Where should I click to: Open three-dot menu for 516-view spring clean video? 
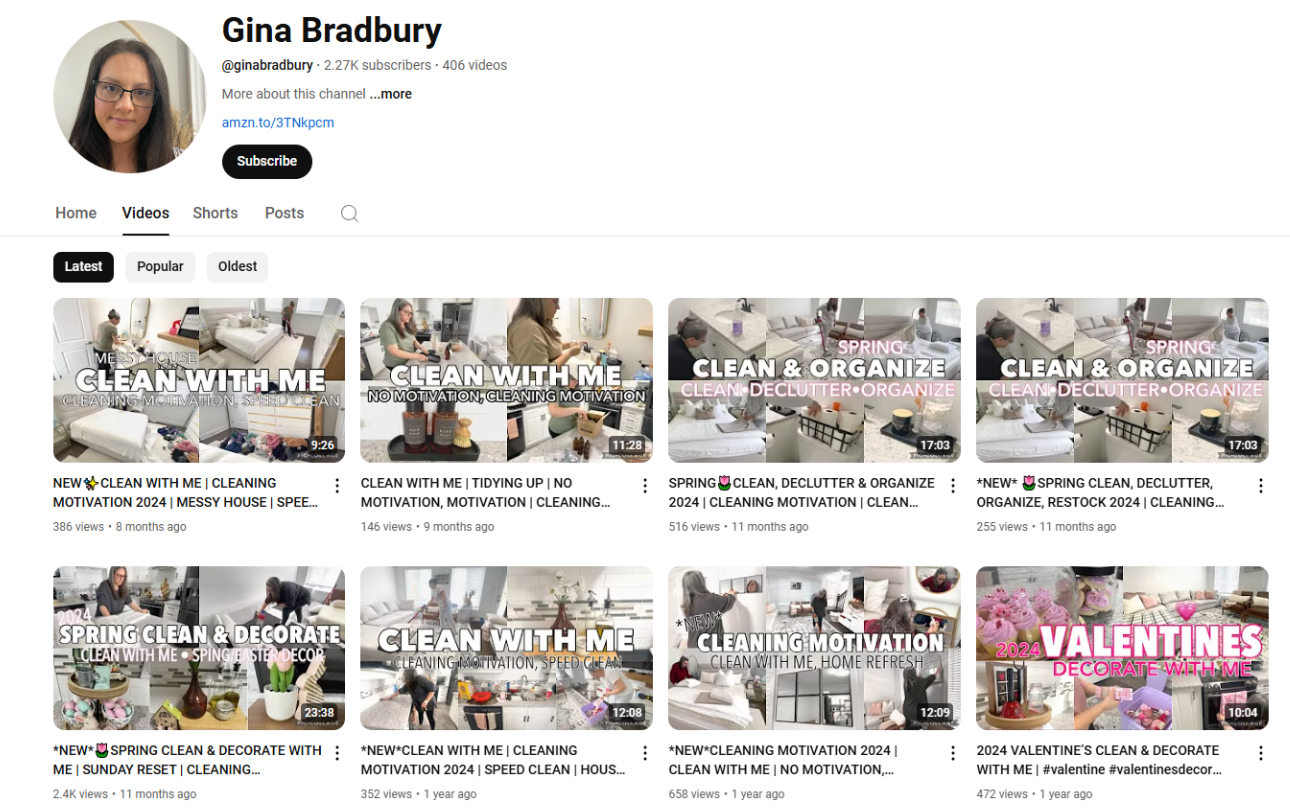(953, 486)
